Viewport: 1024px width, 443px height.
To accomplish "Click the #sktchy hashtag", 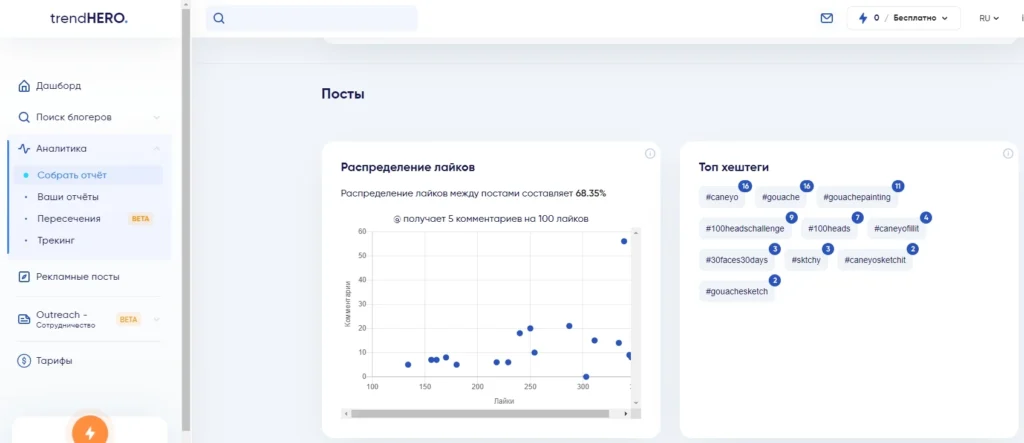I will (x=807, y=260).
